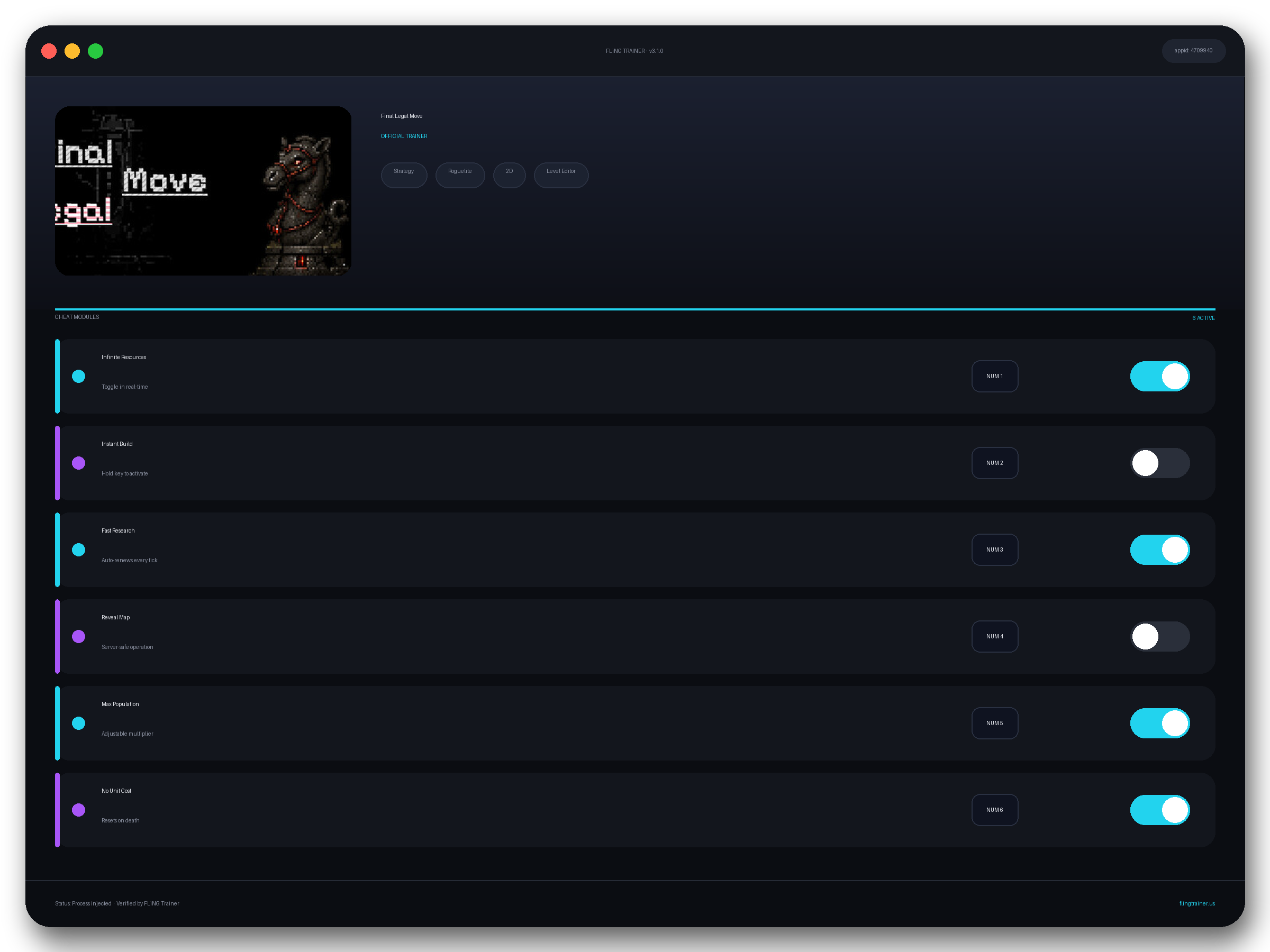Click the 'Server-safe operation' description
This screenshot has height=952, width=1270.
tap(128, 647)
